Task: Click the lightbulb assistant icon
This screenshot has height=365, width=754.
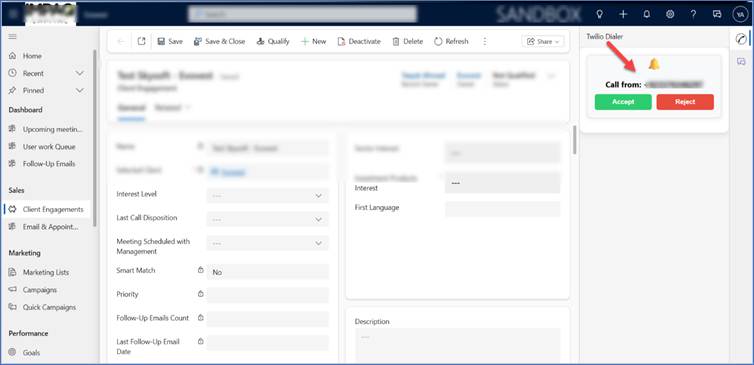Action: [x=599, y=14]
